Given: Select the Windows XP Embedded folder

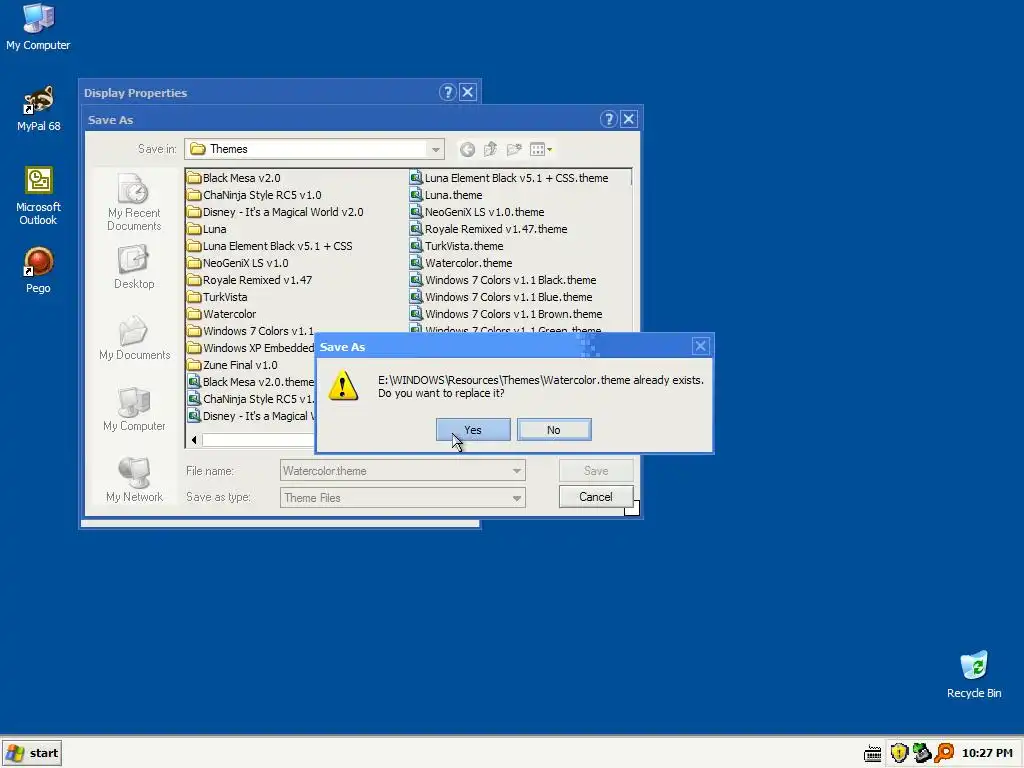Looking at the screenshot, I should pyautogui.click(x=251, y=347).
